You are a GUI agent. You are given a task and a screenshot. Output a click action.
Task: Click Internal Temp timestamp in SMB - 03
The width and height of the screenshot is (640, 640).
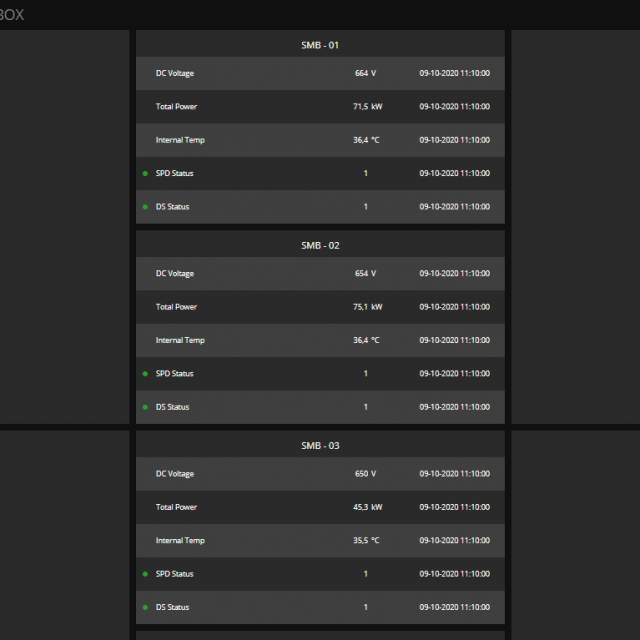(x=454, y=540)
